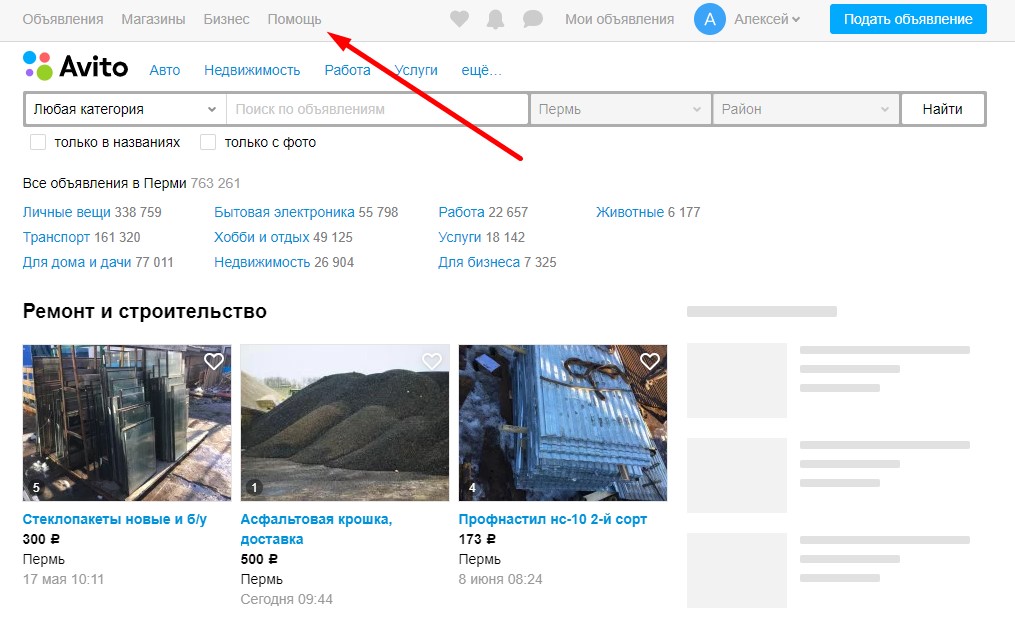Go to Недвижимость section next to logo
This screenshot has width=1015, height=617.
(x=252, y=70)
